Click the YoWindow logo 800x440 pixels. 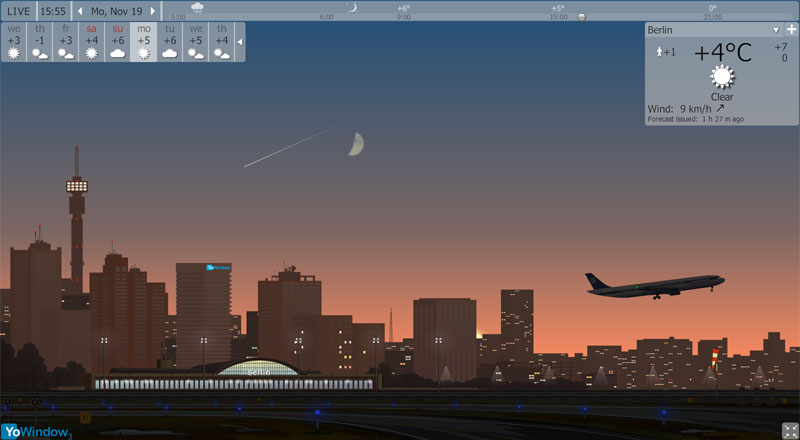(30, 431)
